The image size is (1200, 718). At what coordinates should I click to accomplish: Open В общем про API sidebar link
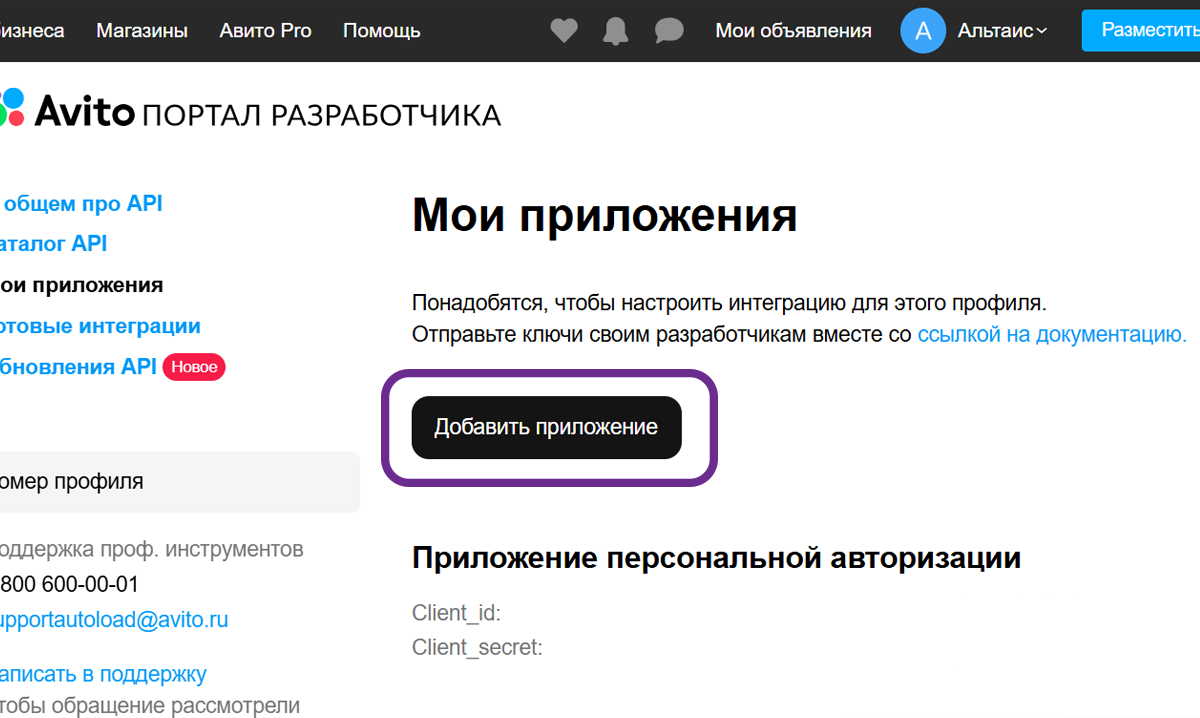point(82,204)
